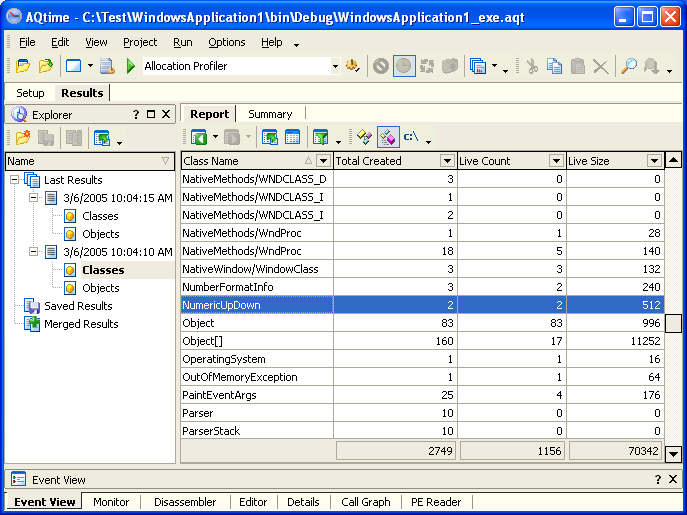Open the Allocation Profiler dropdown list

coord(335,66)
